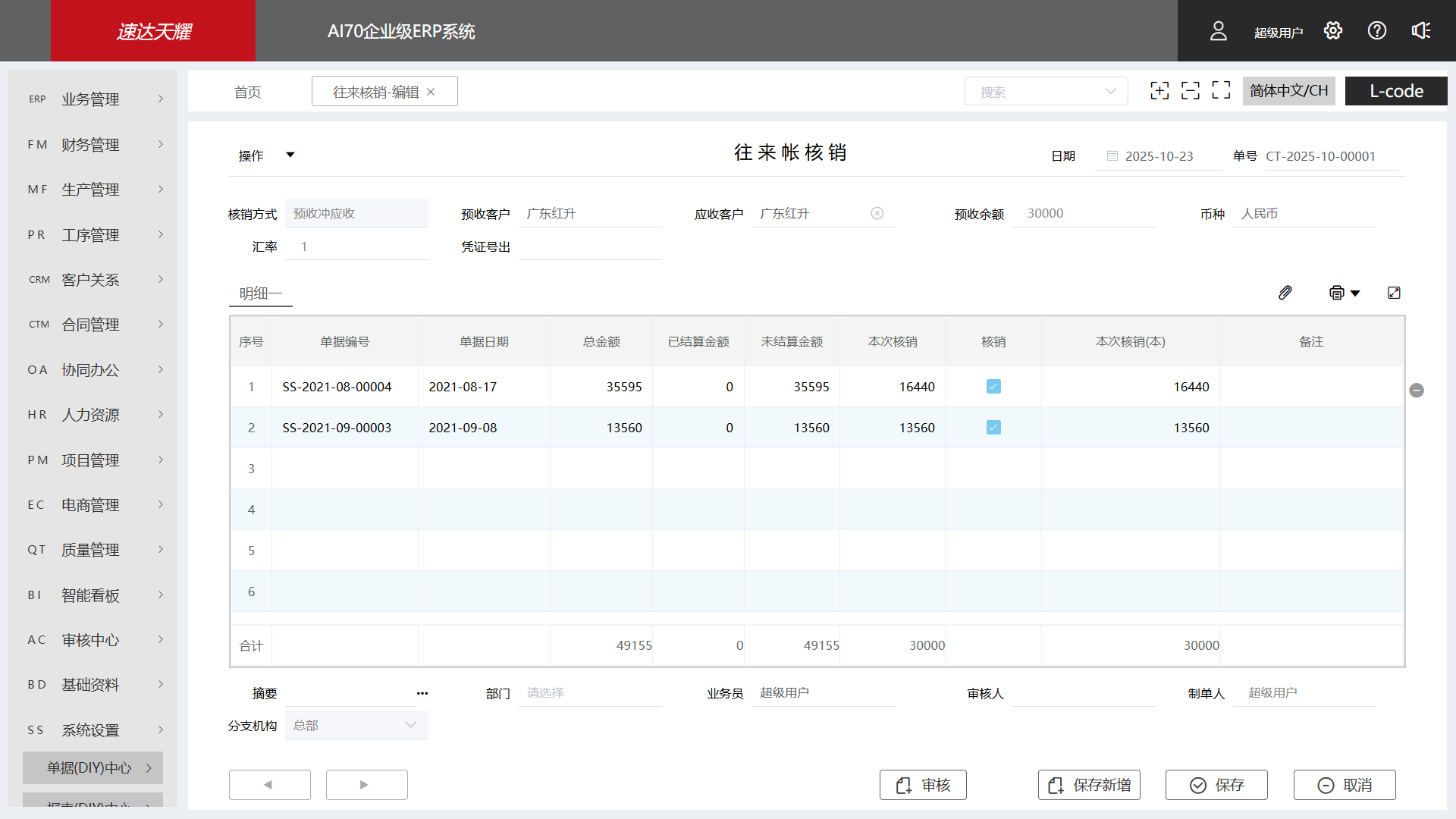Open the 分支机构 branch dropdown
The height and width of the screenshot is (819, 1456).
411,725
